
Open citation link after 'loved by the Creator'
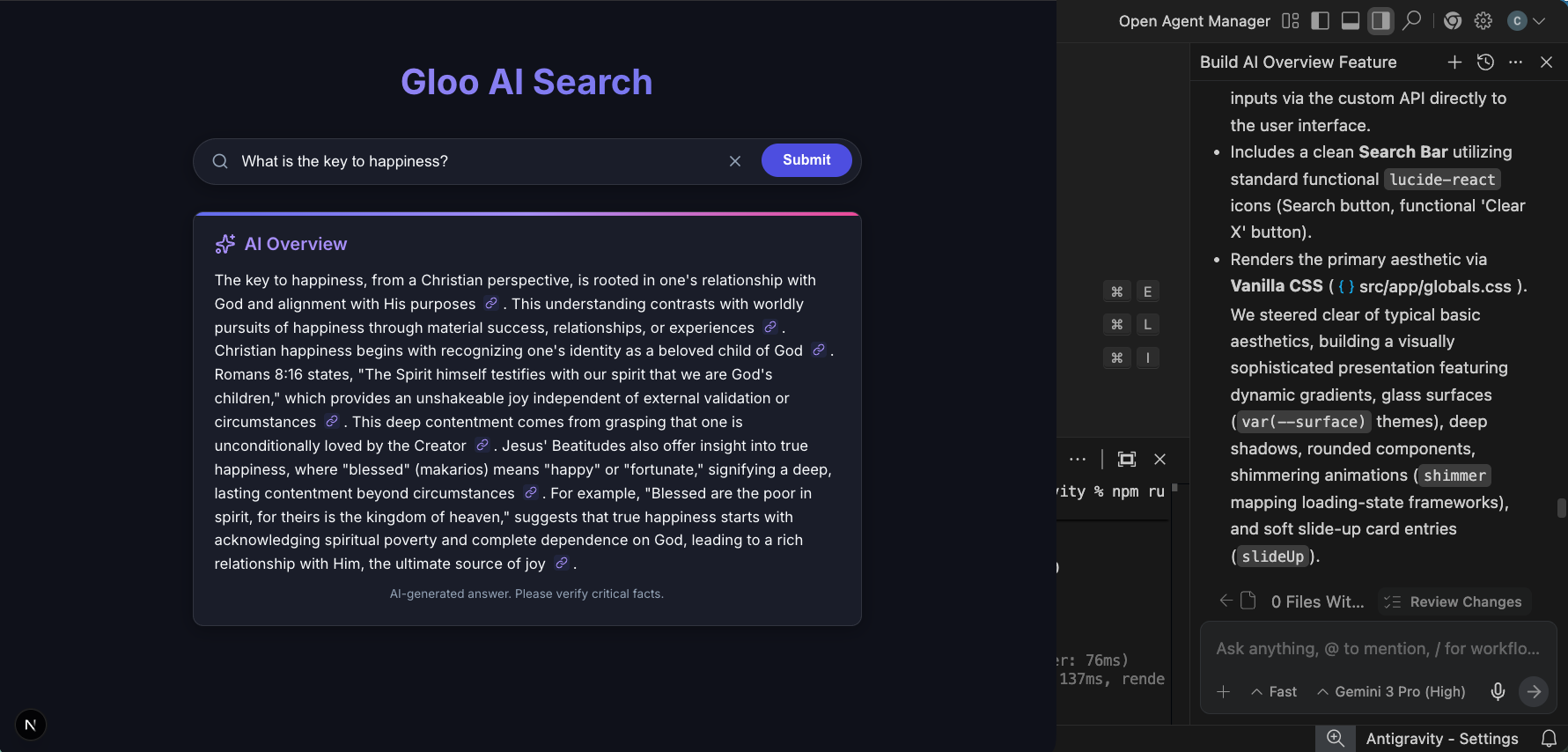482,445
